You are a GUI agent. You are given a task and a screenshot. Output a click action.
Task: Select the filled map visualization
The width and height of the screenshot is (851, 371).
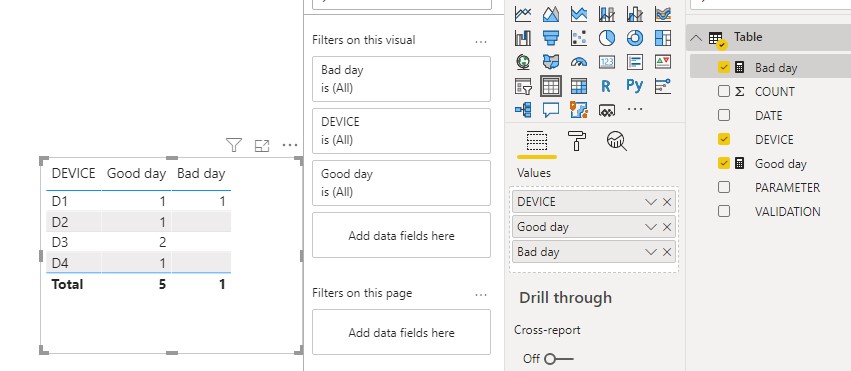551,62
